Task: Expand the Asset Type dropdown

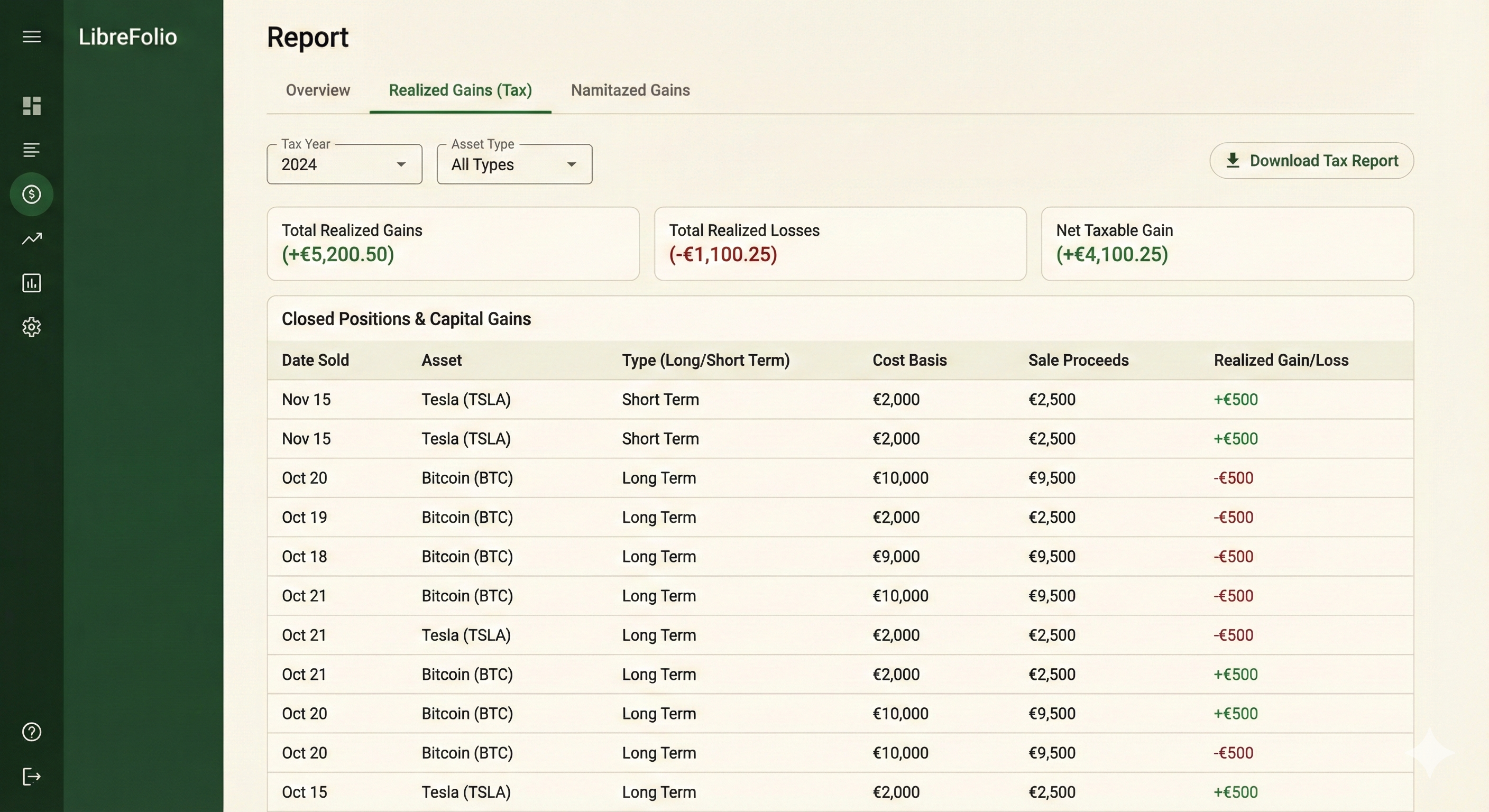Action: 514,165
